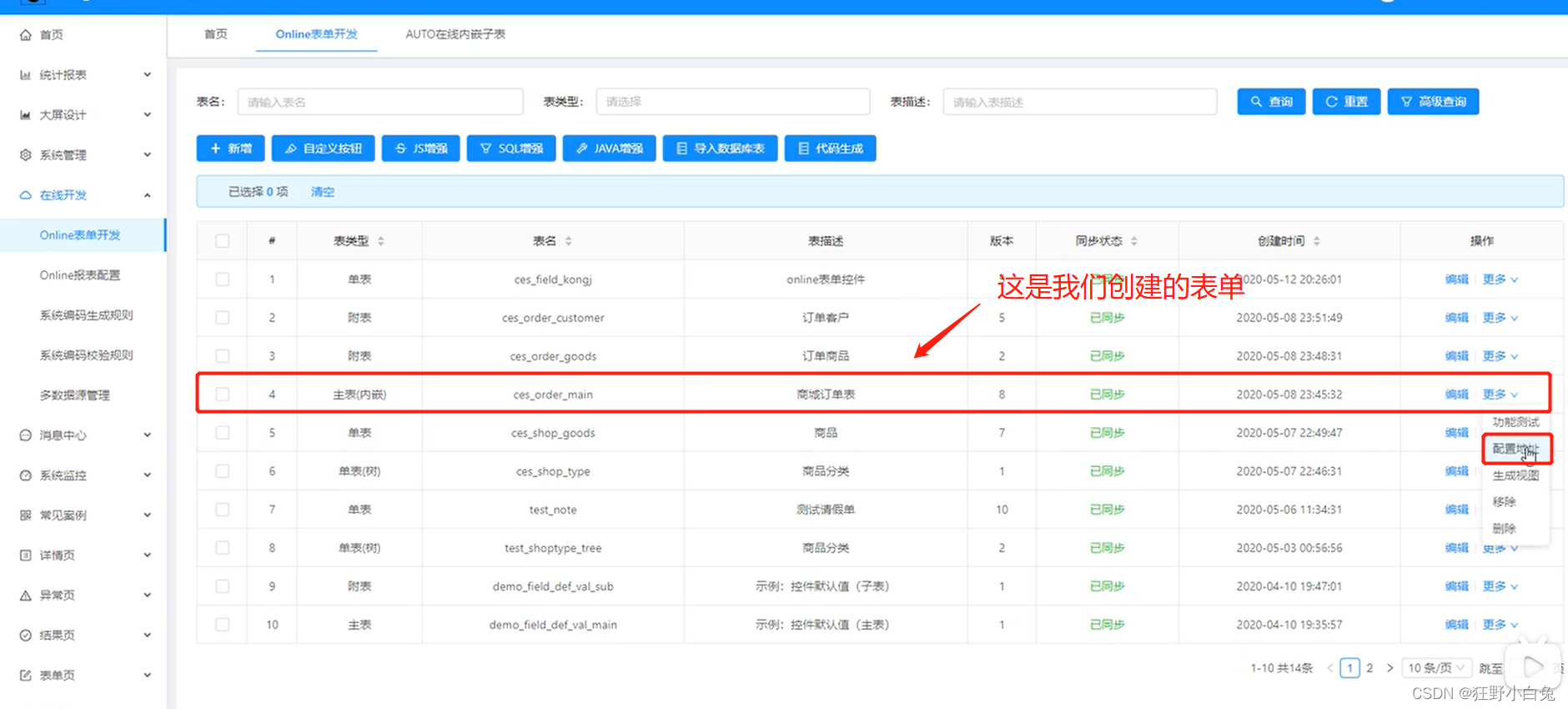1568x709 pixels.
Task: Click the 常见案例 grid icon
Action: [x=26, y=515]
